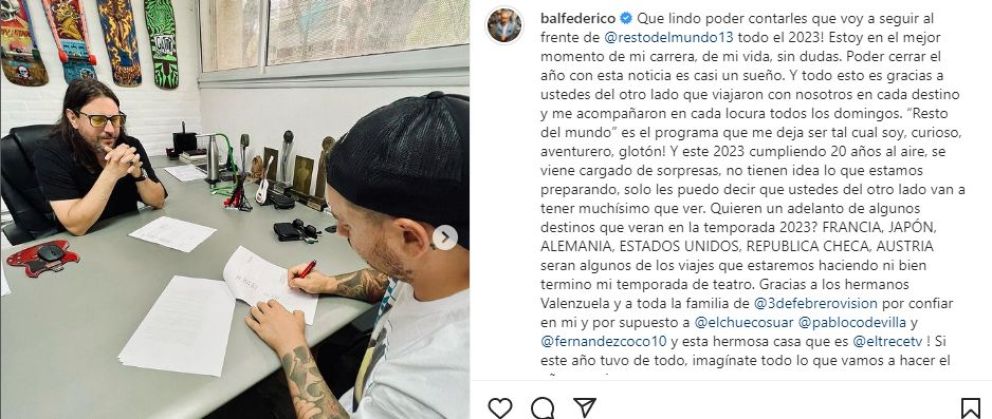Click the black beanie in the photo
The image size is (992, 419).
point(400,161)
